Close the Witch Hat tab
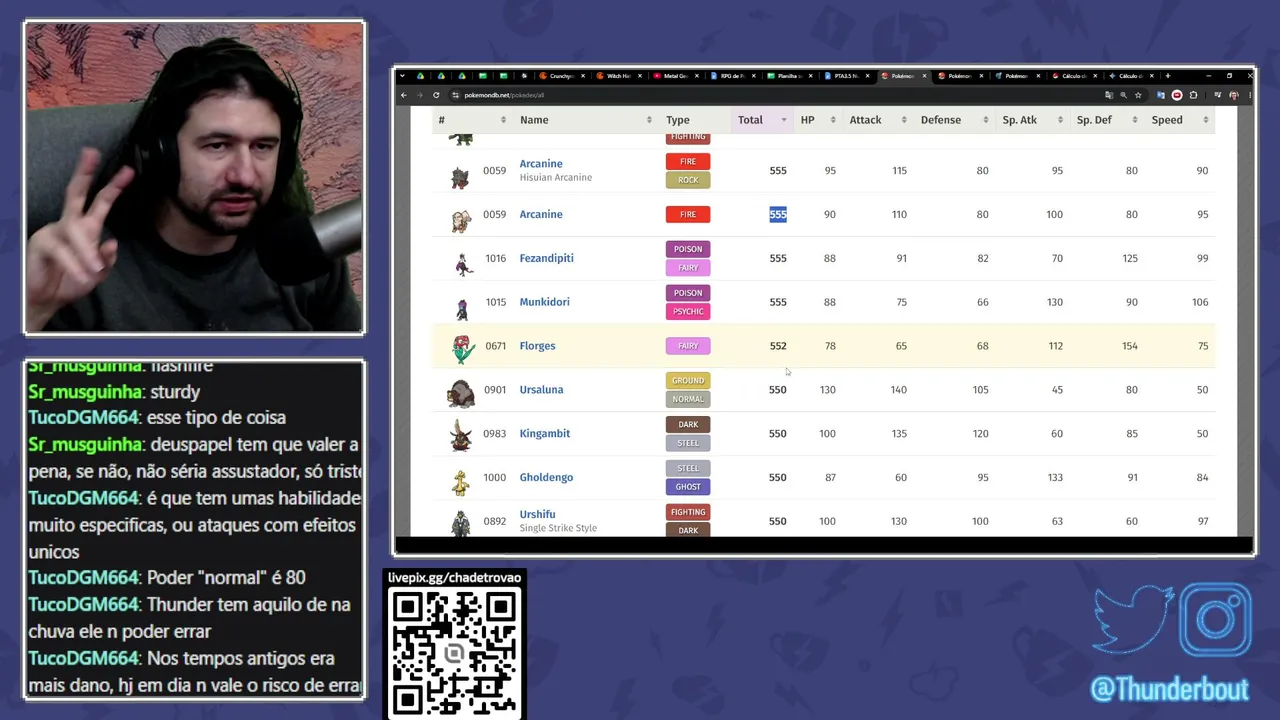The image size is (1280, 720). (x=639, y=76)
